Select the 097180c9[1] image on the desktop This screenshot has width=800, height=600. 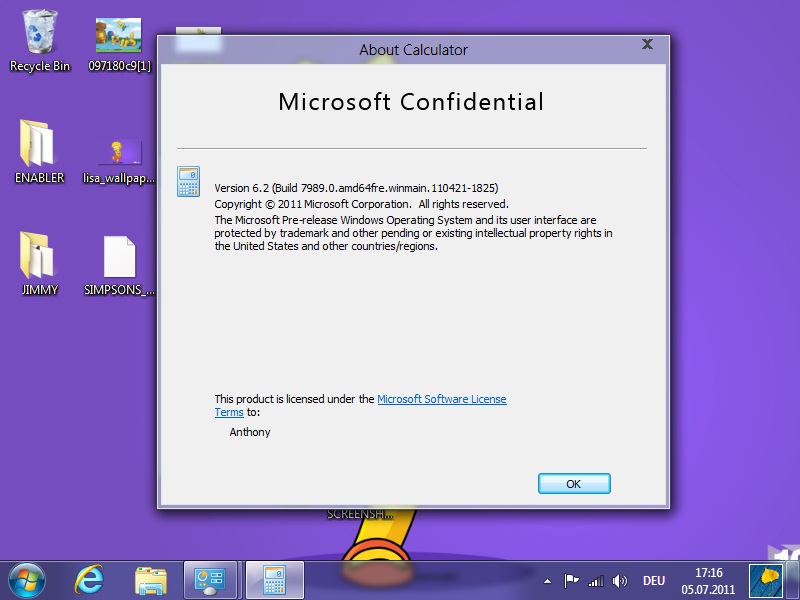click(x=119, y=45)
